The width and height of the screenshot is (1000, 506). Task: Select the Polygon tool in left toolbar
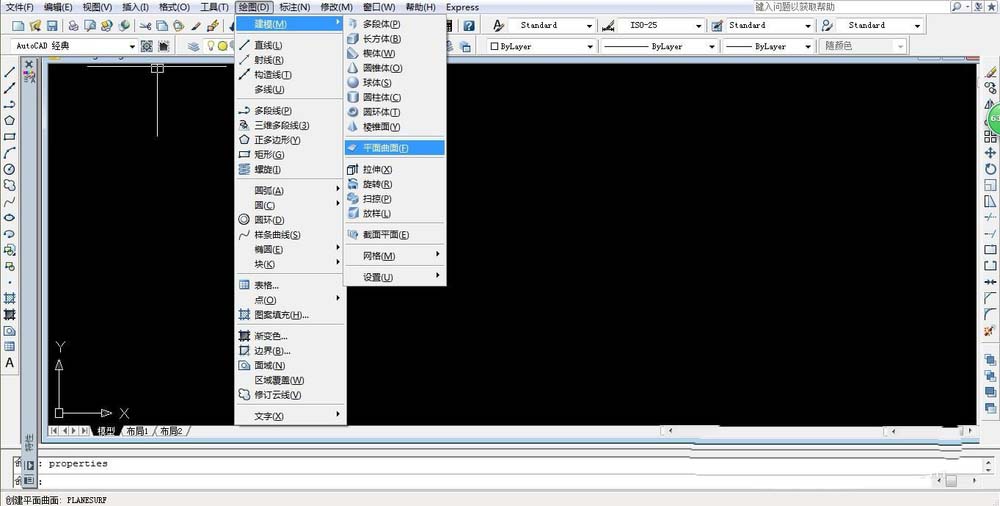(10, 121)
